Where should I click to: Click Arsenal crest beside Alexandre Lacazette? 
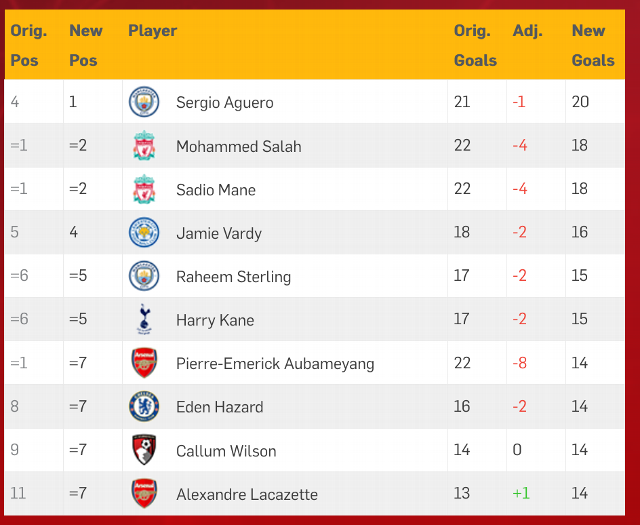(144, 493)
